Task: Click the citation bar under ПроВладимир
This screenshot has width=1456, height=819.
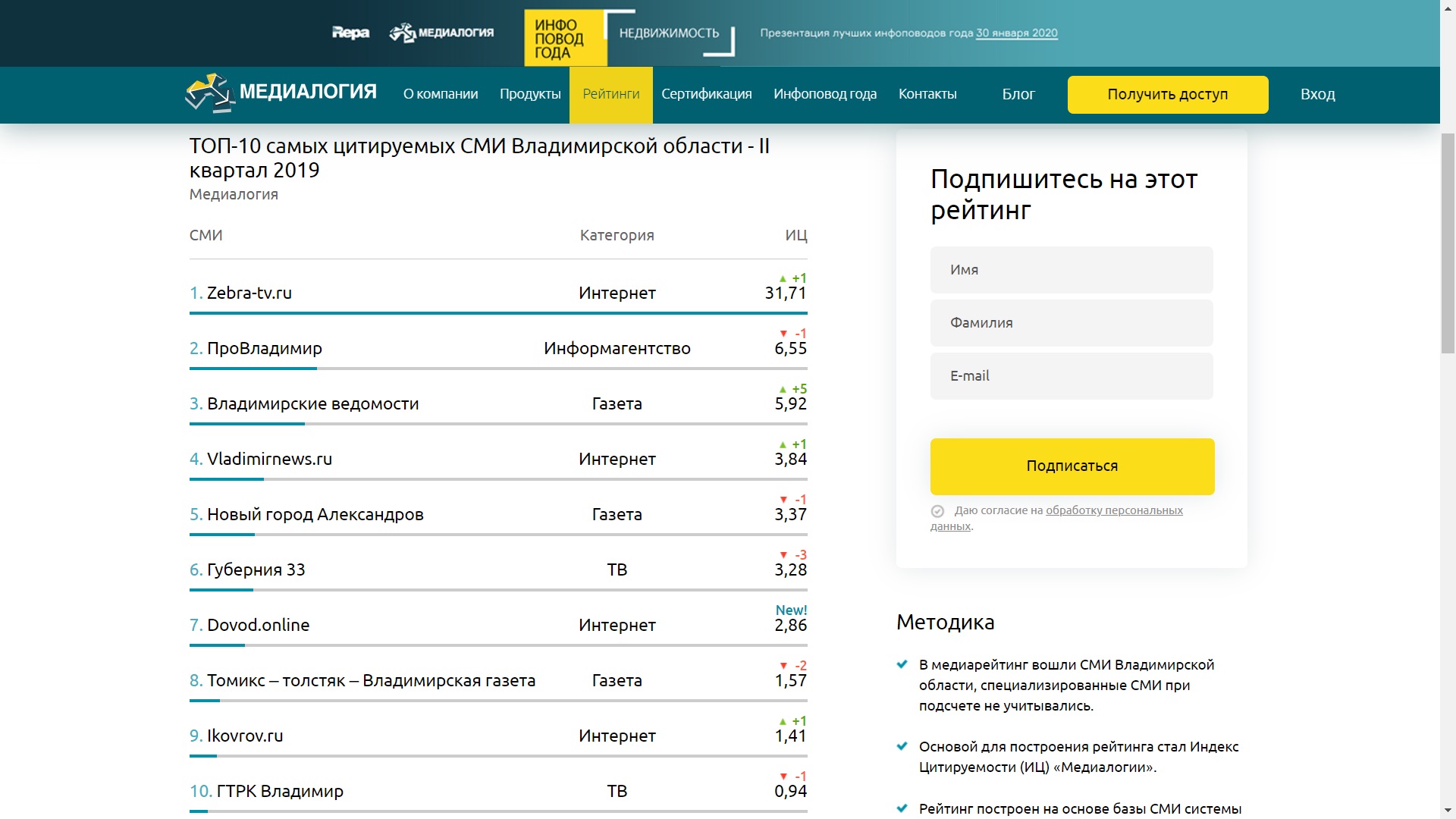Action: (x=498, y=369)
